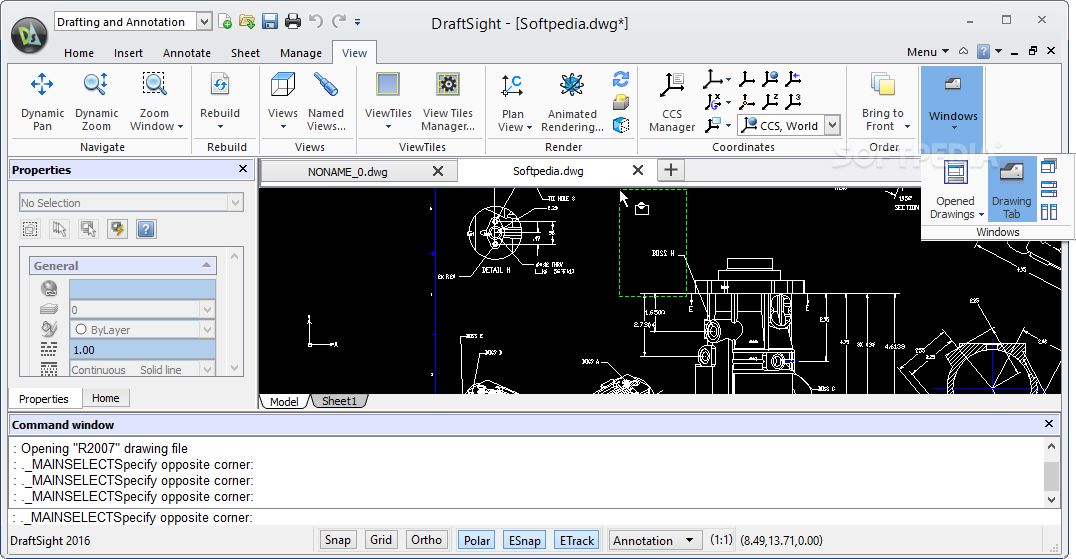Toggle Ortho mode
1076x559 pixels.
click(426, 540)
